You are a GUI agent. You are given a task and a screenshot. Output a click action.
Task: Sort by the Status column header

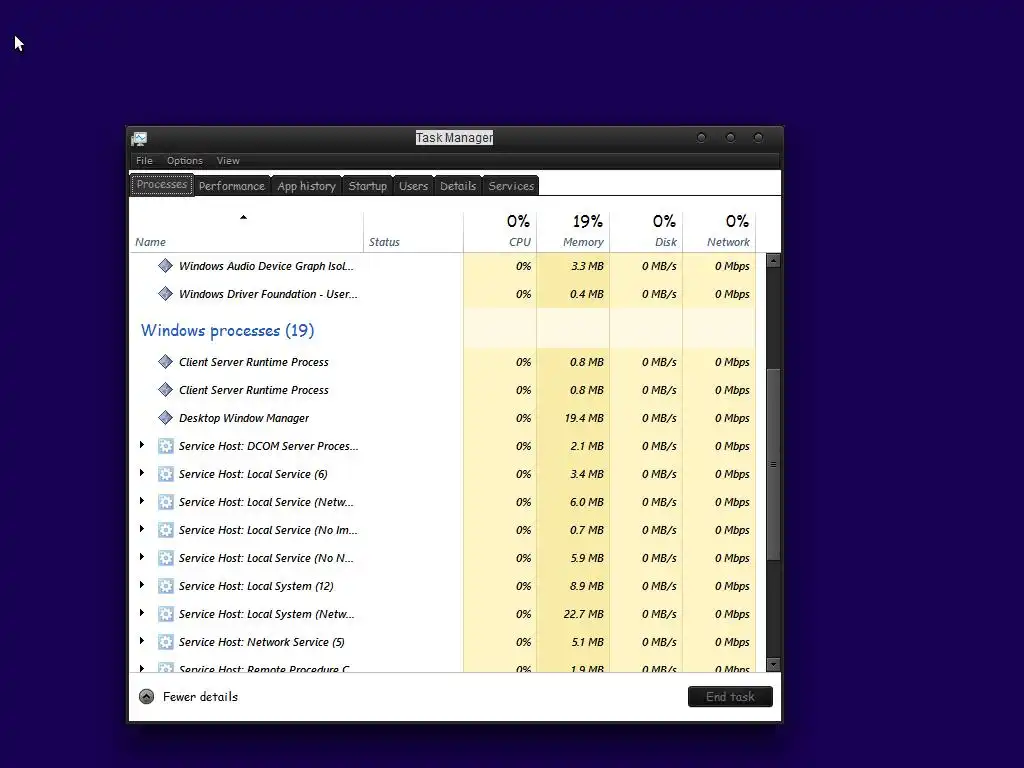coord(413,232)
